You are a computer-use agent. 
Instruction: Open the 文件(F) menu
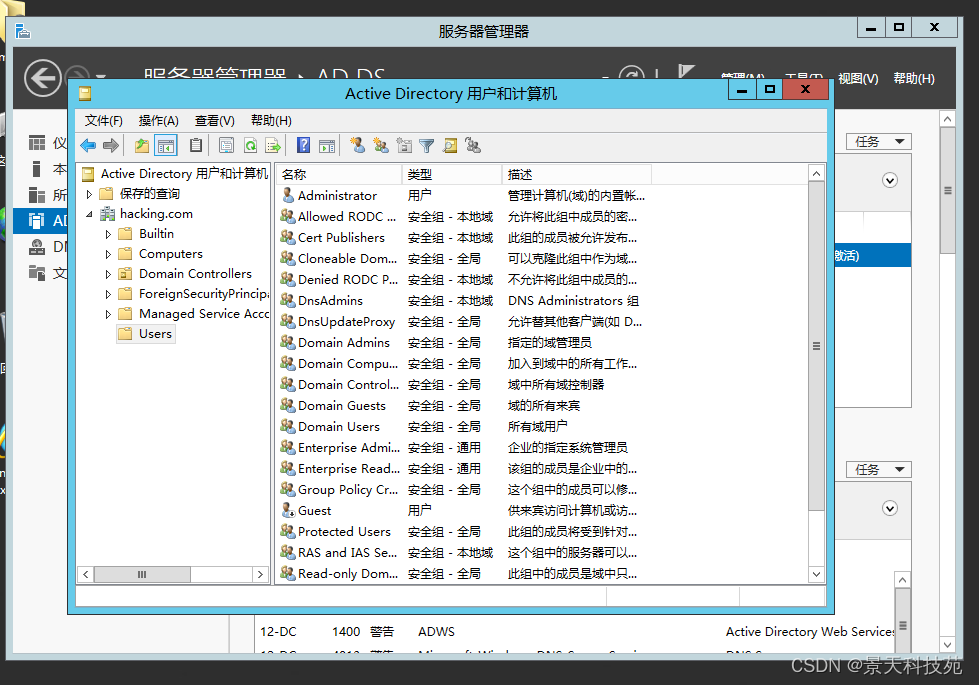coord(104,121)
